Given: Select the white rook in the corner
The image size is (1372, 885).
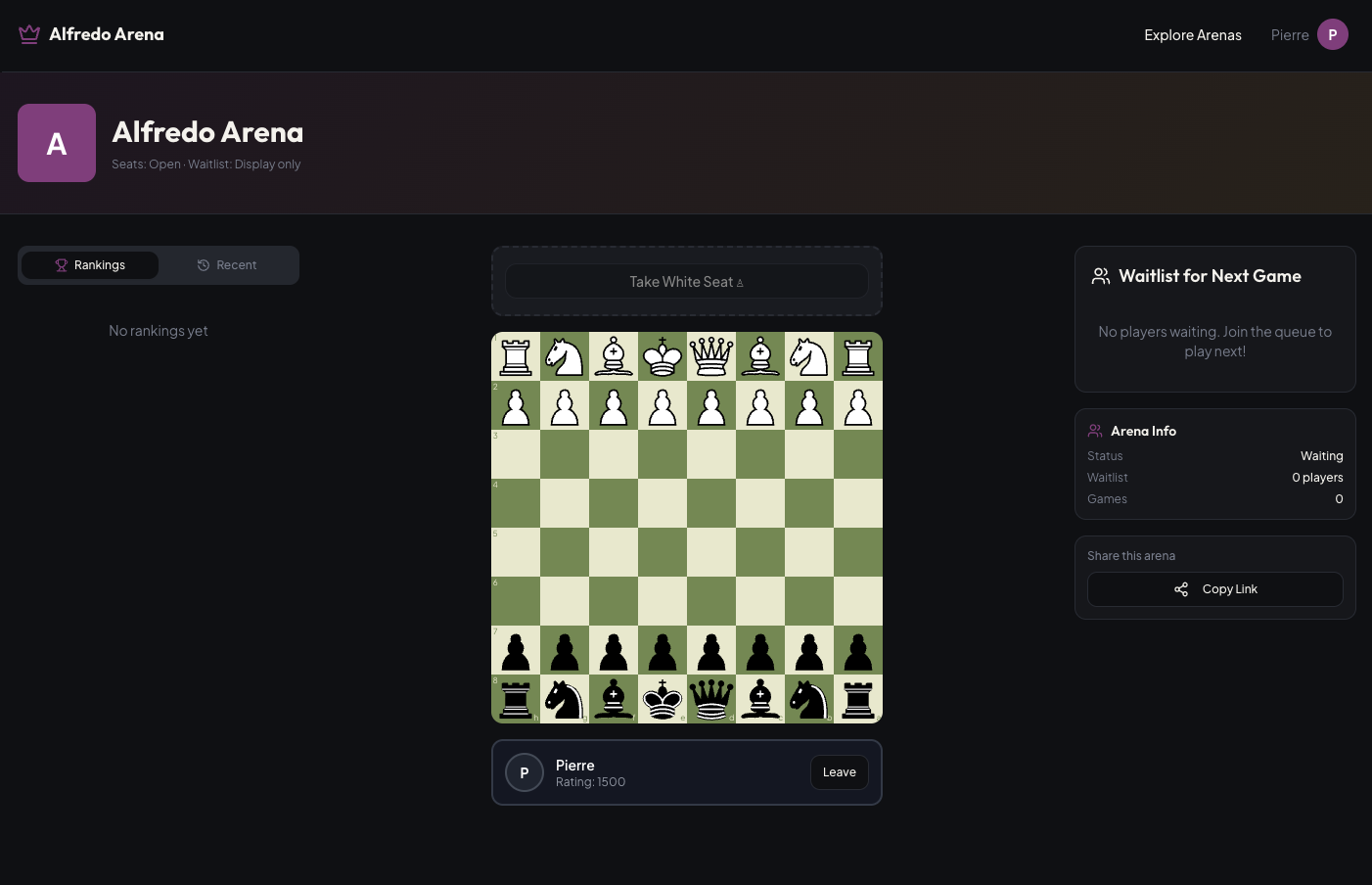Looking at the screenshot, I should [x=516, y=356].
